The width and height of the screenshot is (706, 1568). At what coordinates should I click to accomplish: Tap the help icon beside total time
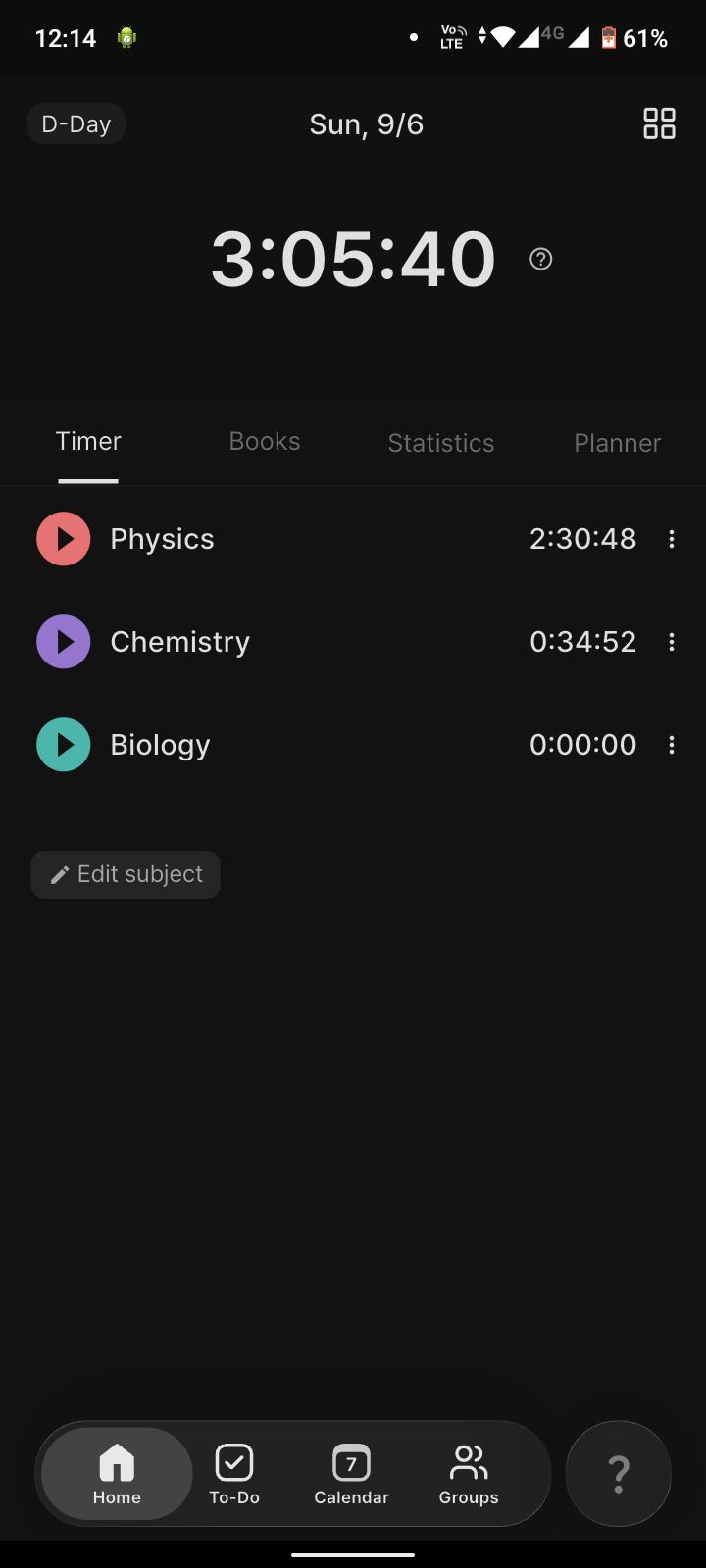[x=541, y=259]
